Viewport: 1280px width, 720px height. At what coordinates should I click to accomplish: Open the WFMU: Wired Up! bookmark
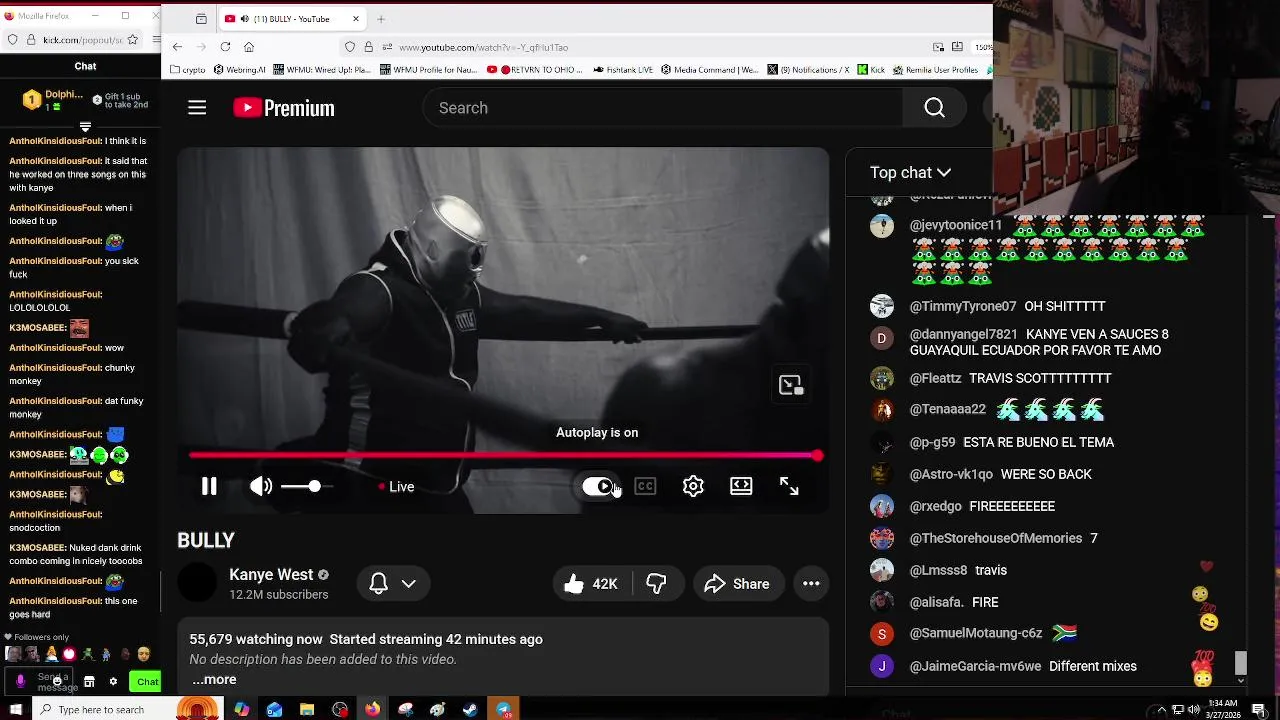click(x=320, y=70)
